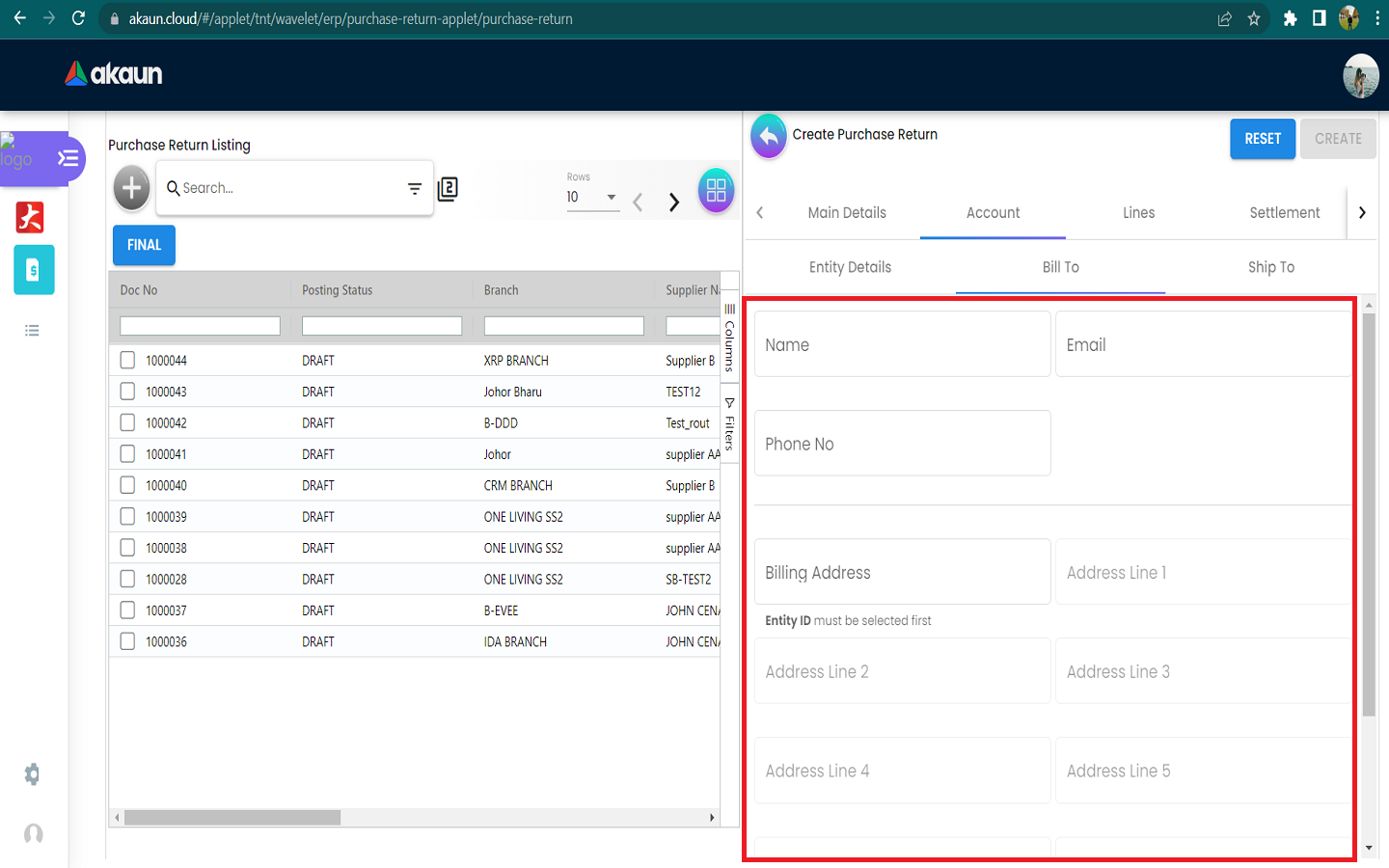Click the plus icon to add purchase return

pyautogui.click(x=132, y=187)
